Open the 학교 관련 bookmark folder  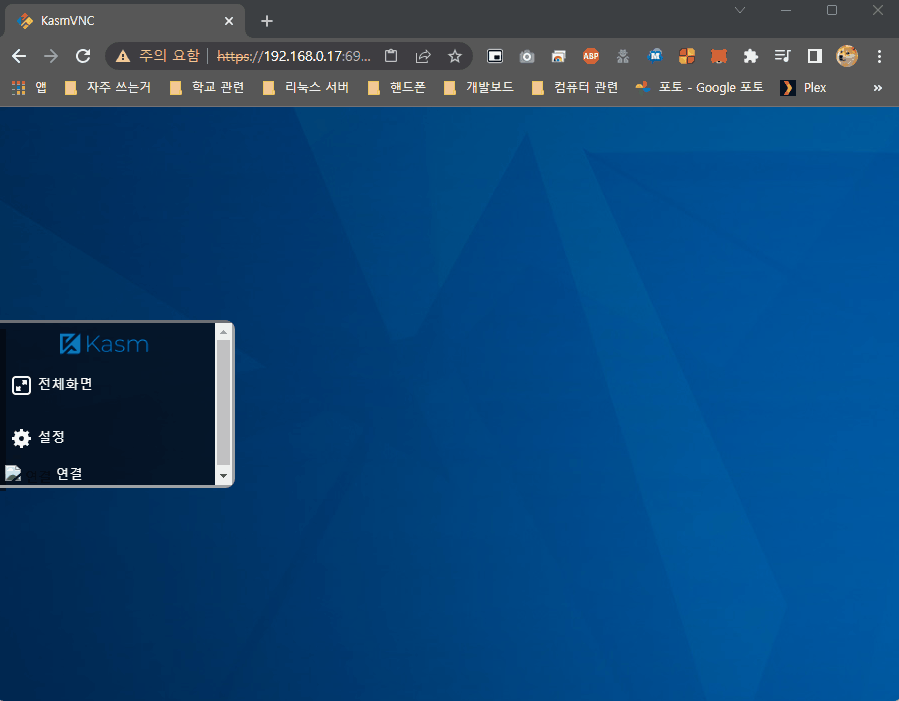pyautogui.click(x=207, y=88)
